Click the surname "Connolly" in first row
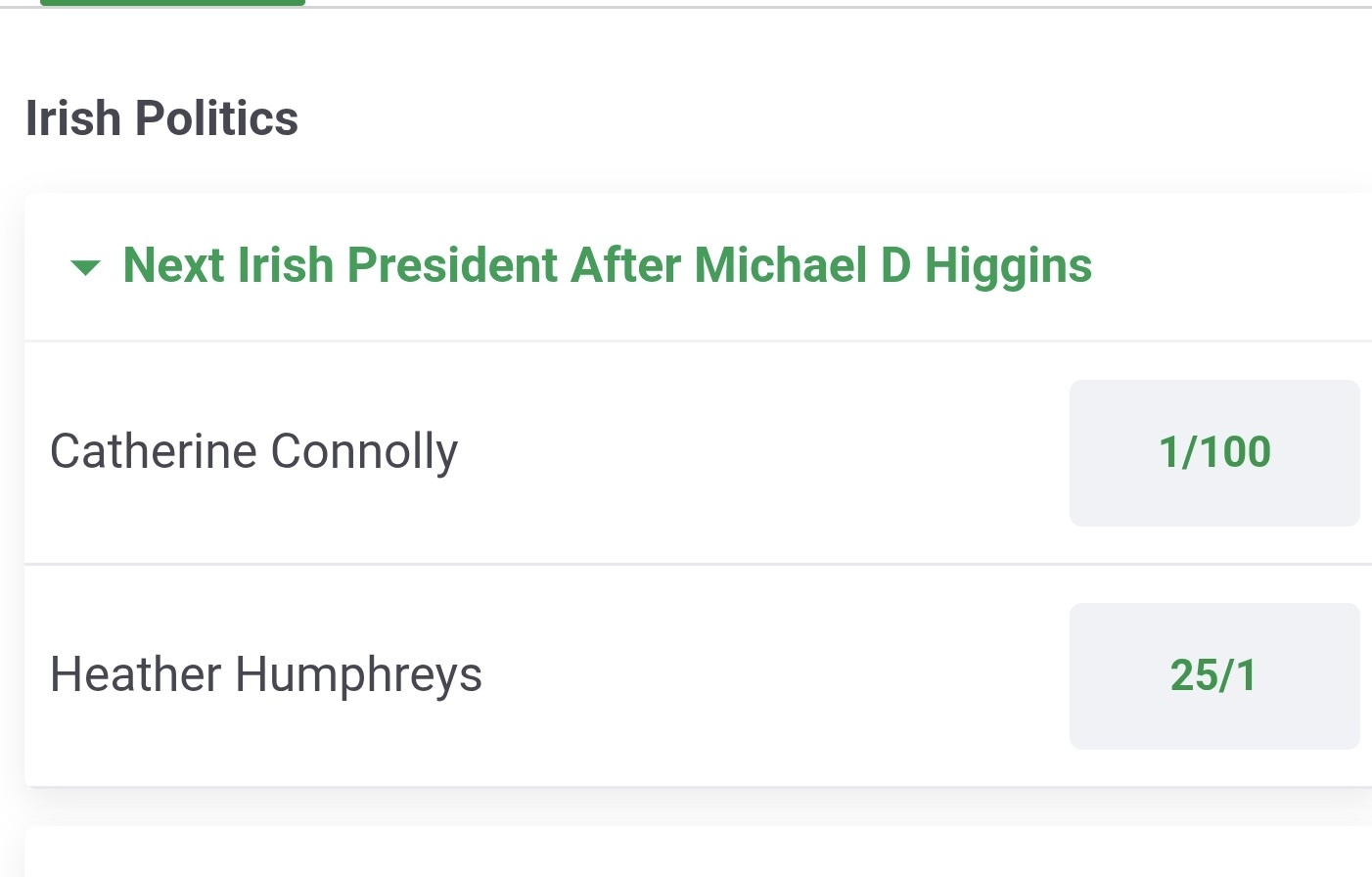Screen dimensions: 1372x877 [363, 452]
